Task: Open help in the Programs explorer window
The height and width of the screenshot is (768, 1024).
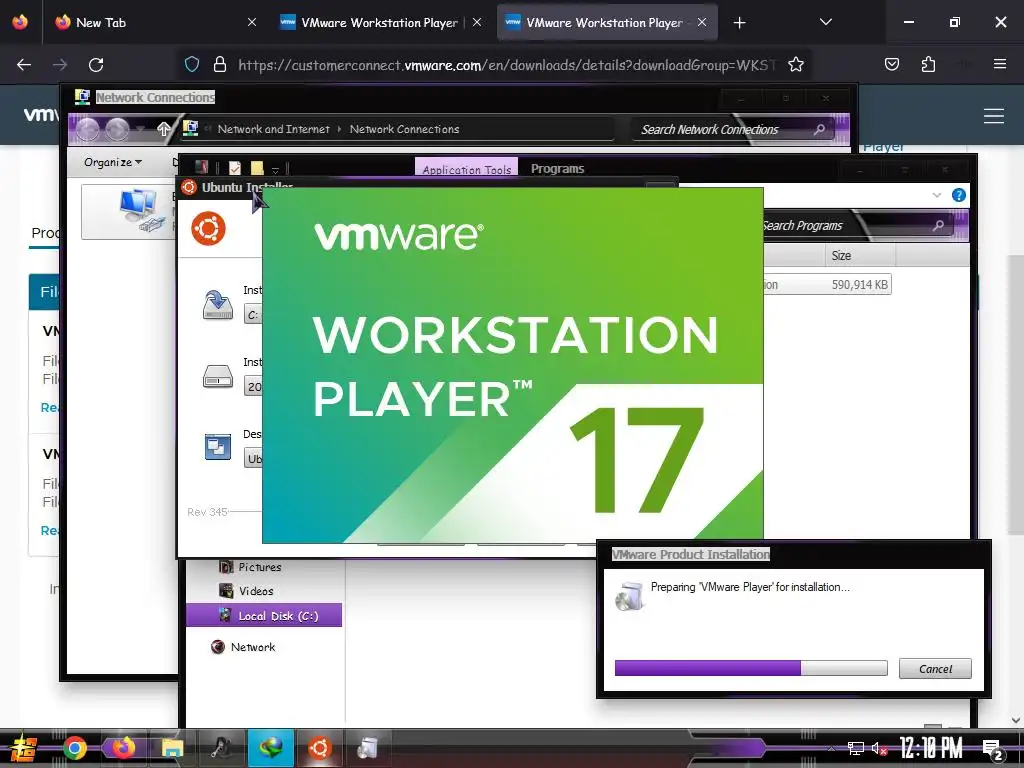Action: click(x=958, y=195)
